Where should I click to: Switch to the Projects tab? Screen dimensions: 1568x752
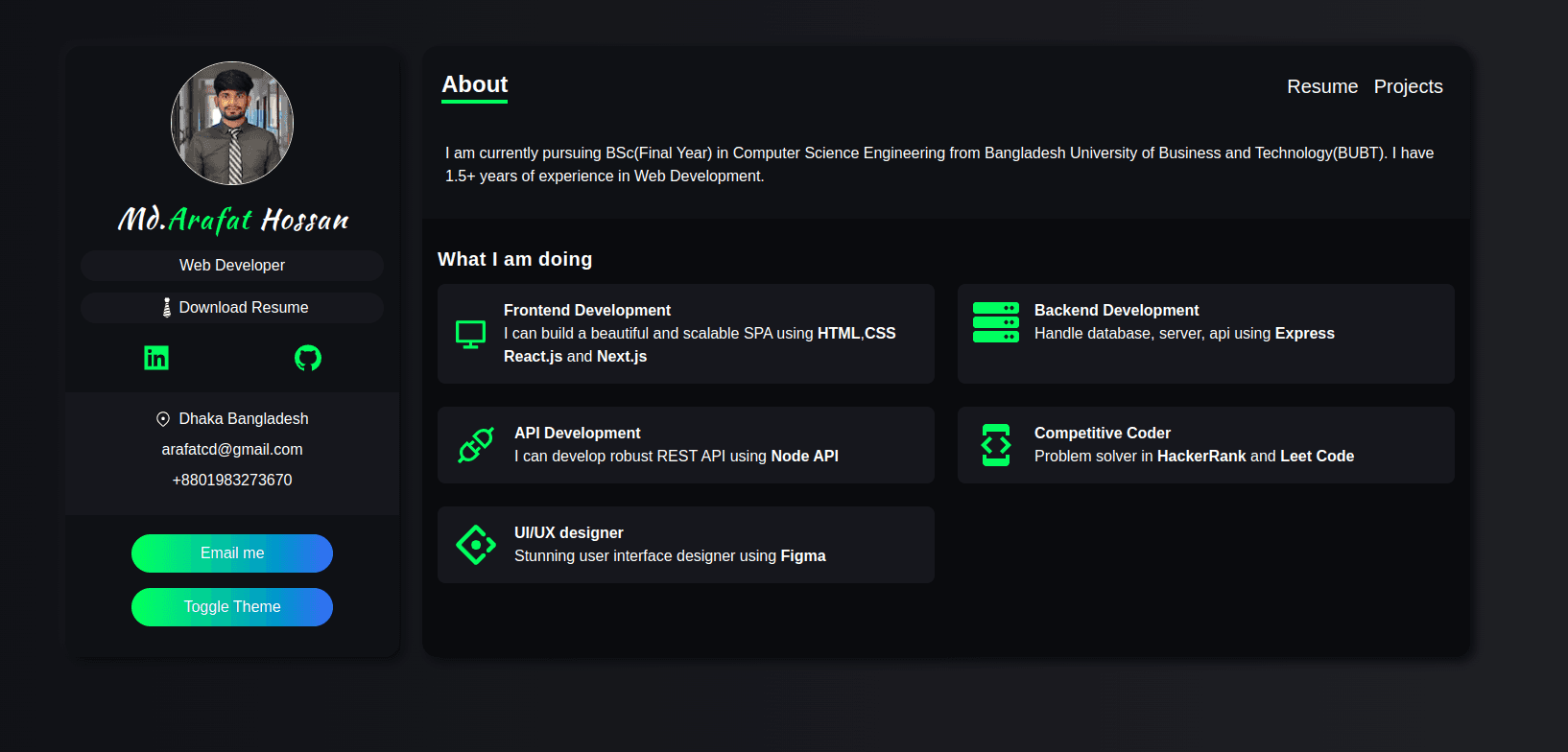tap(1408, 86)
